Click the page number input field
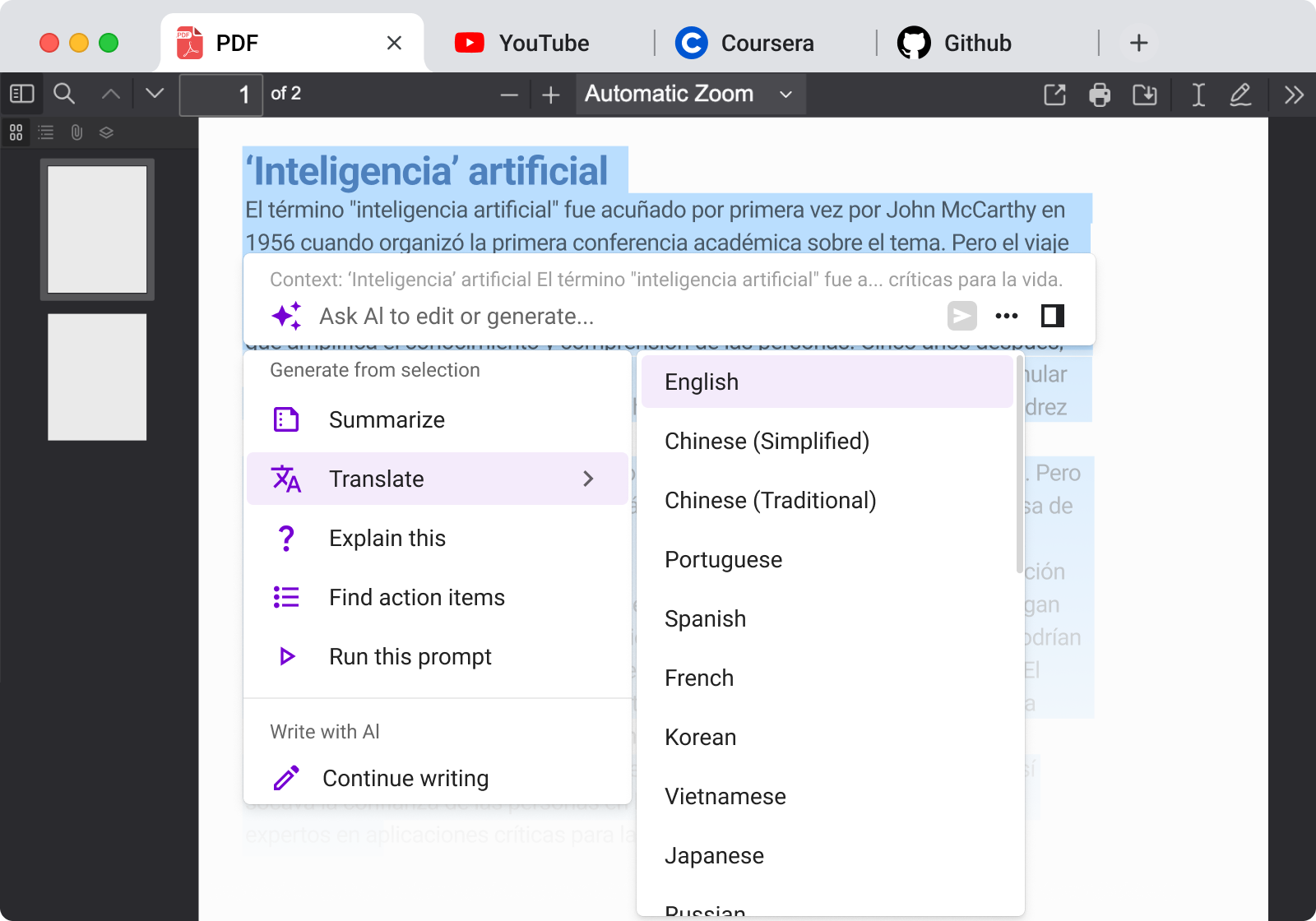The height and width of the screenshot is (921, 1316). point(221,95)
